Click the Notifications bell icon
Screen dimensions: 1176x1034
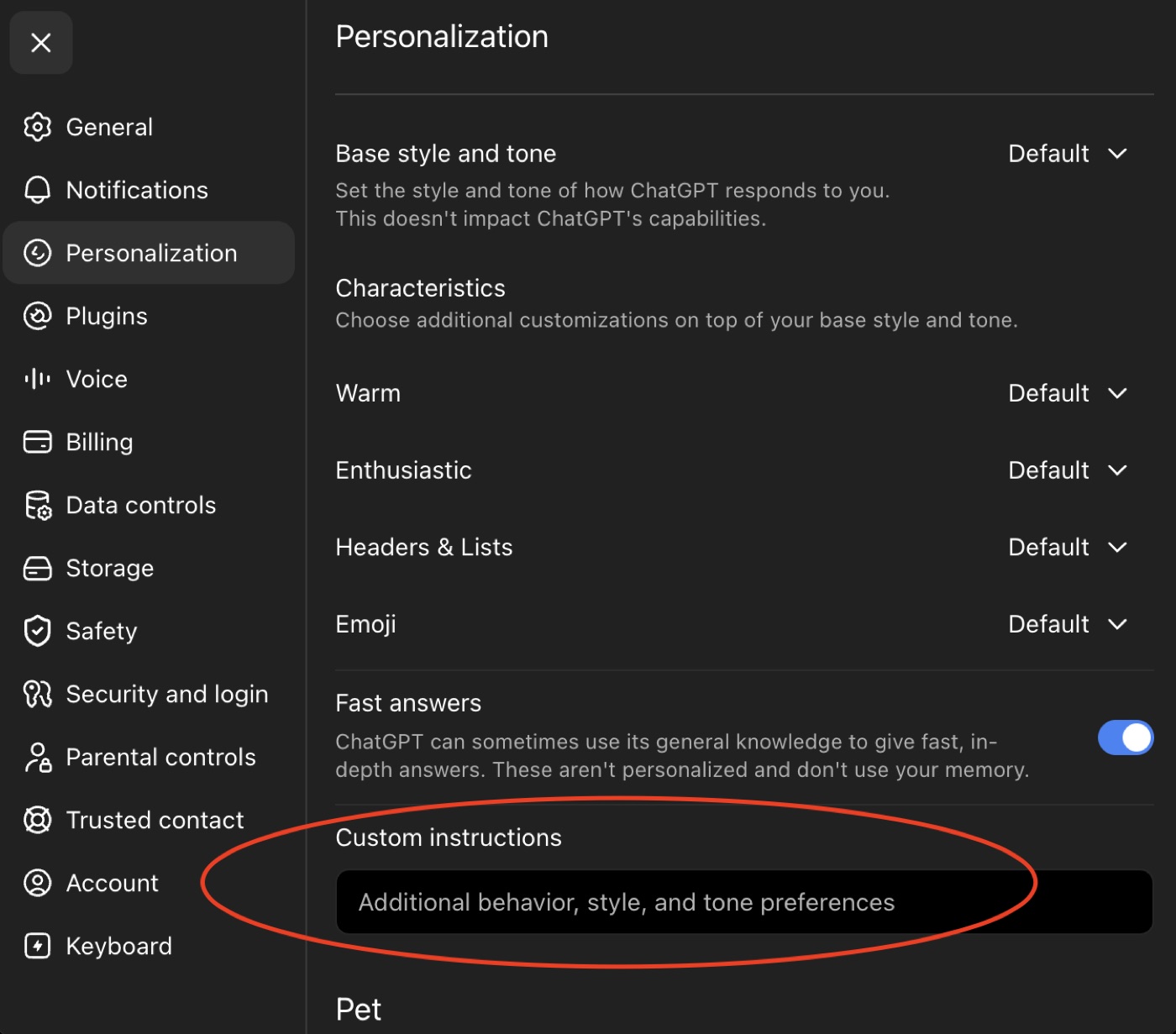[37, 190]
